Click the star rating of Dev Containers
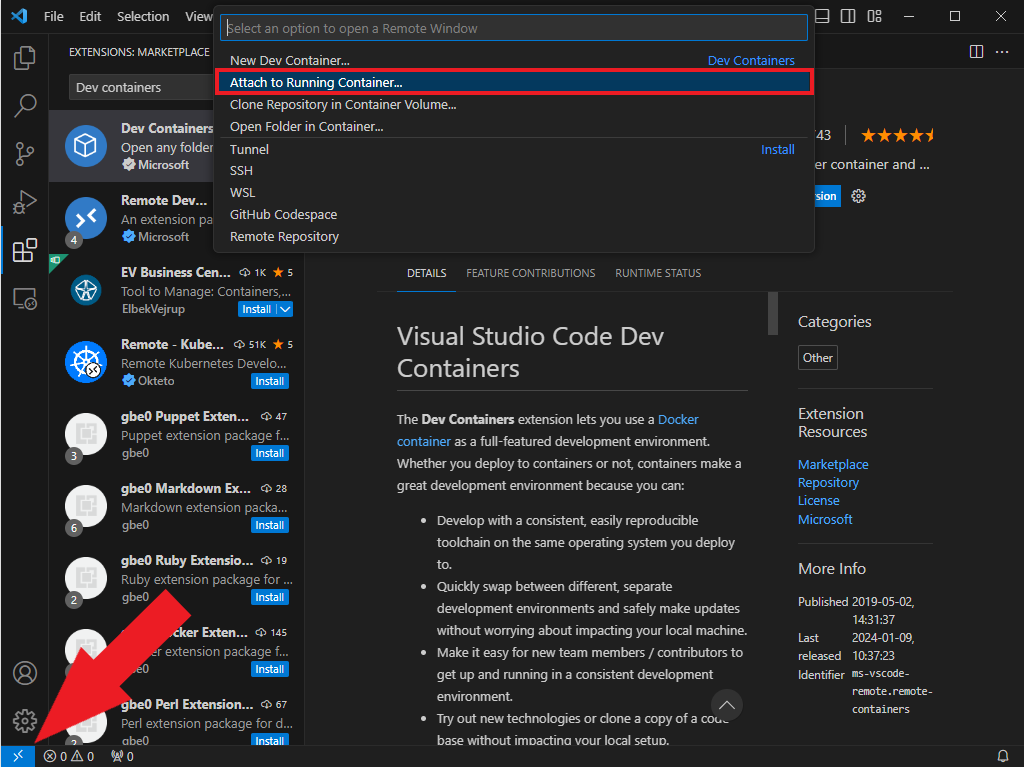1024x767 pixels. point(897,135)
